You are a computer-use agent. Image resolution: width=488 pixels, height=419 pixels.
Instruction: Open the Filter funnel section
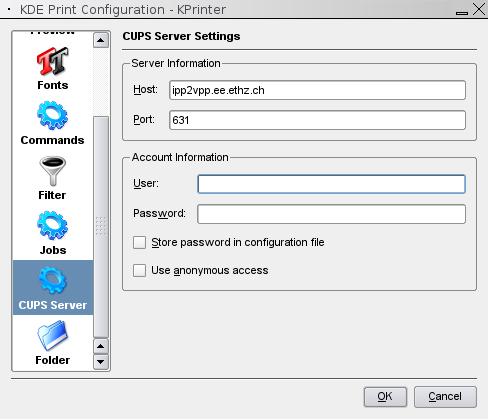pos(52,178)
